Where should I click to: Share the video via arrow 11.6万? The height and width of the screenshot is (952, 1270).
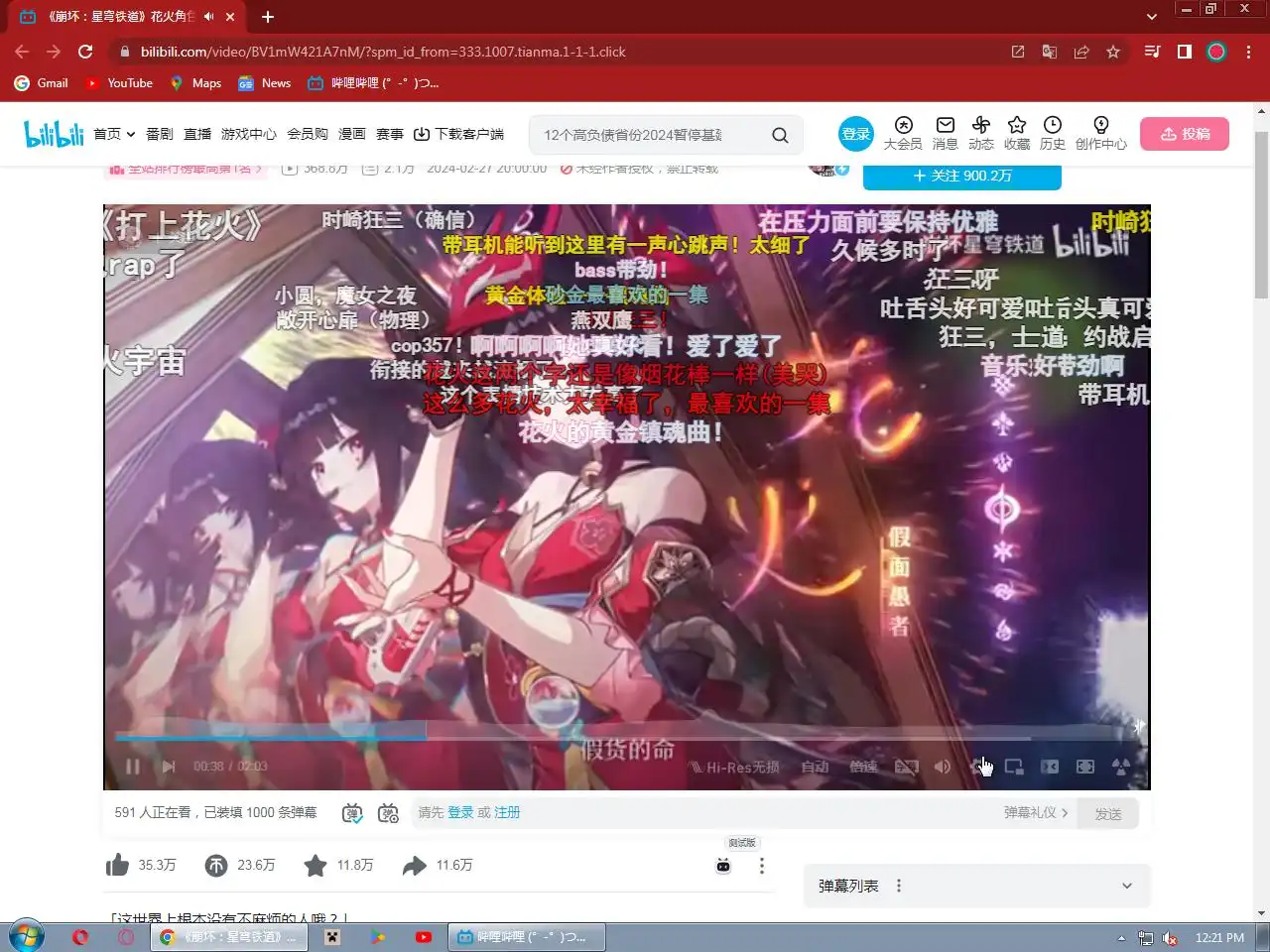pos(414,865)
